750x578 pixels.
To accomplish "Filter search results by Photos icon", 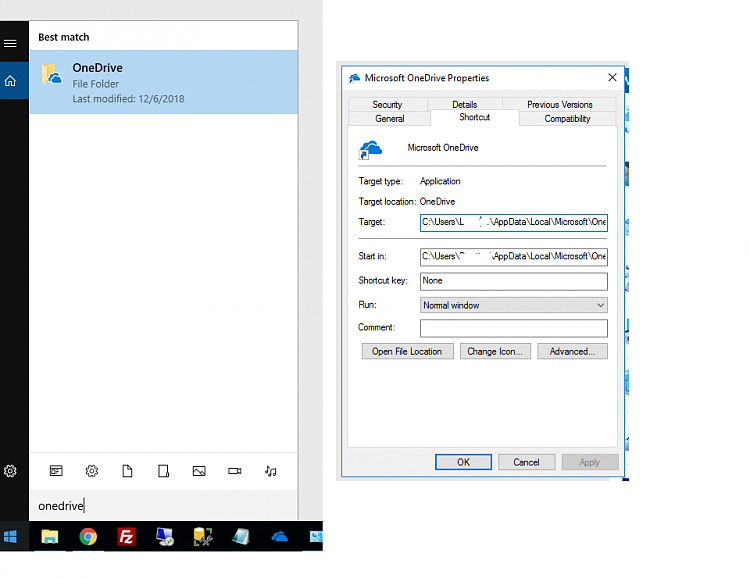I will tap(199, 471).
